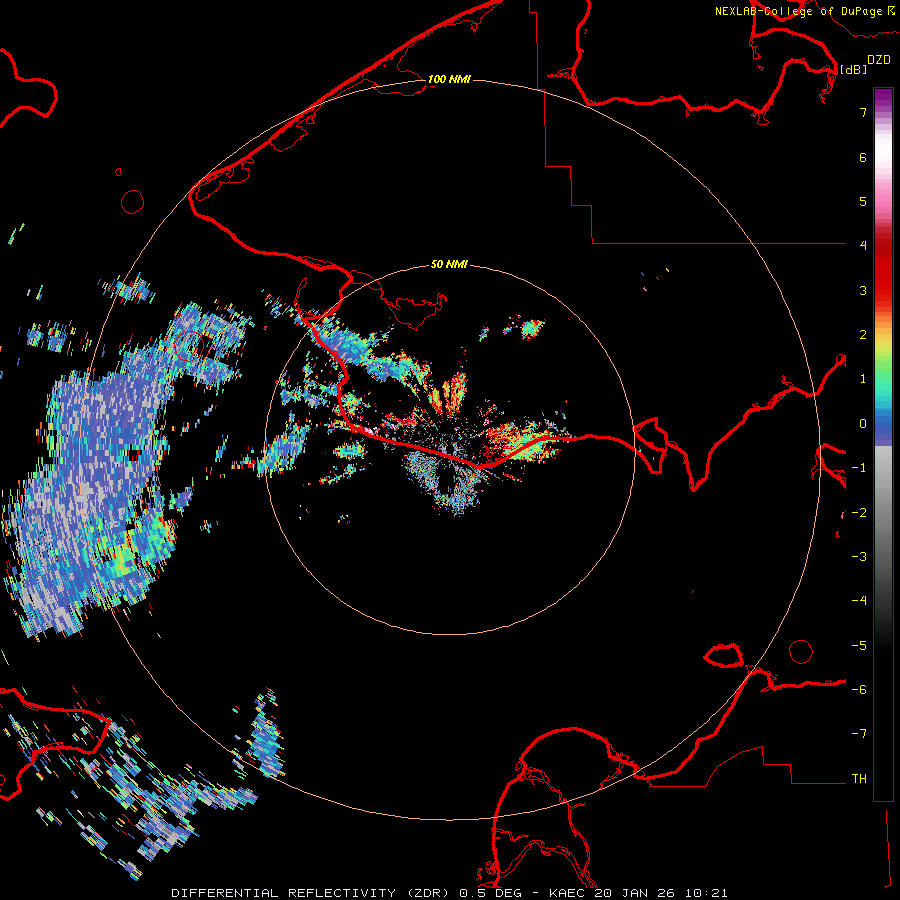The width and height of the screenshot is (900, 900).
Task: Click the 4 value on the color scale
Action: coord(863,246)
